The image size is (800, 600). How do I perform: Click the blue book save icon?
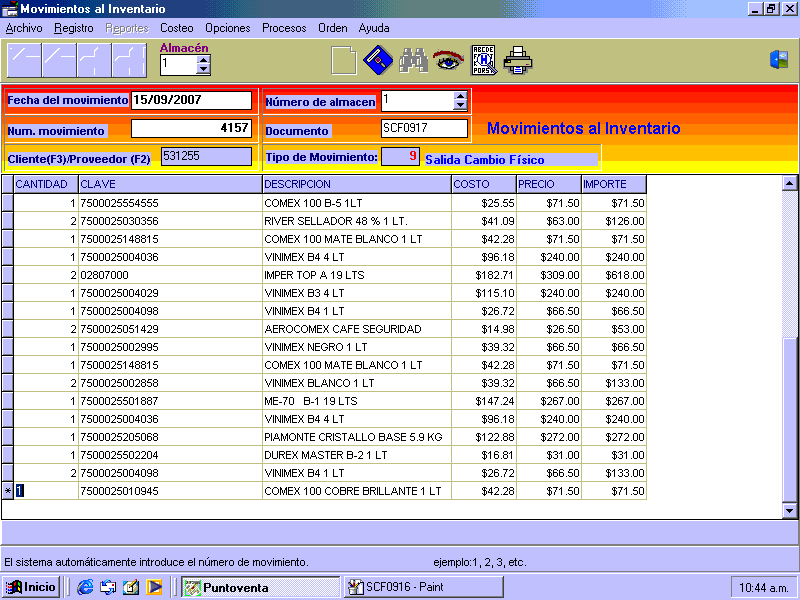376,61
